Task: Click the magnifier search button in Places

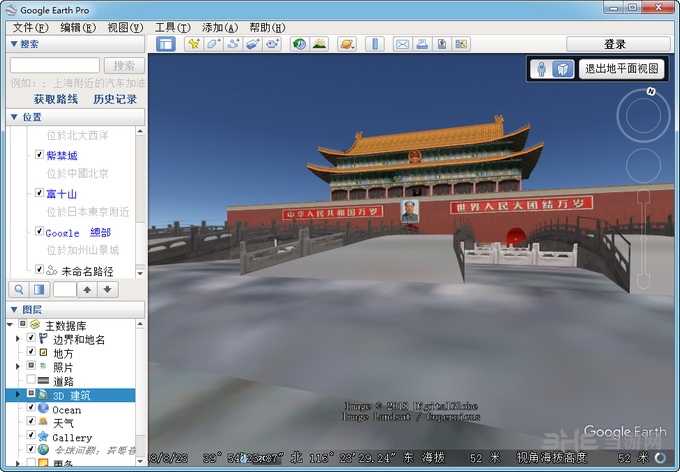Action: pyautogui.click(x=19, y=289)
